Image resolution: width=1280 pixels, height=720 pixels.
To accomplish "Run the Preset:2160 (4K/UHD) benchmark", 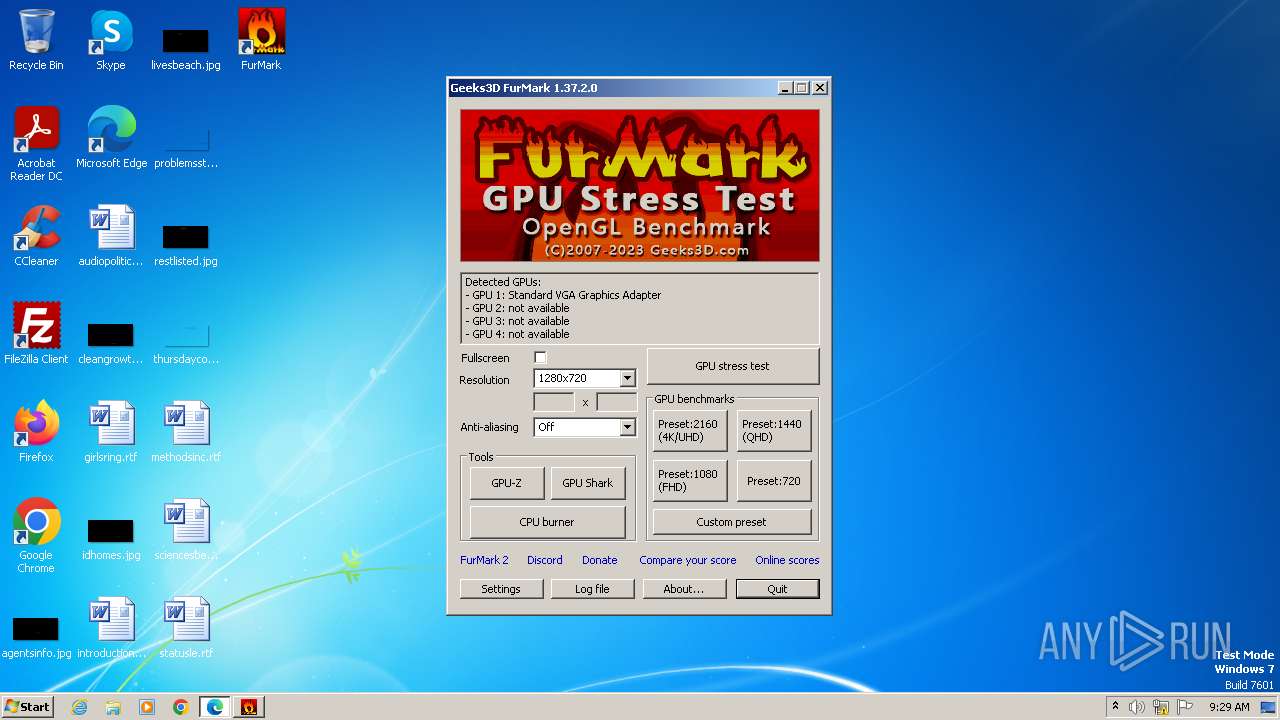I will tap(690, 430).
